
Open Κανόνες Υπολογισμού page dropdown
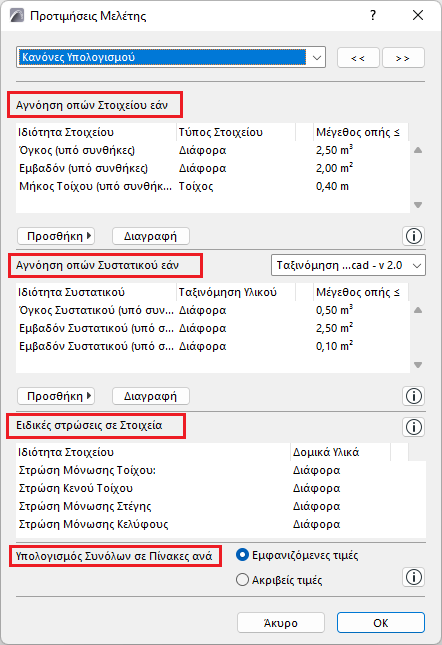(171, 57)
